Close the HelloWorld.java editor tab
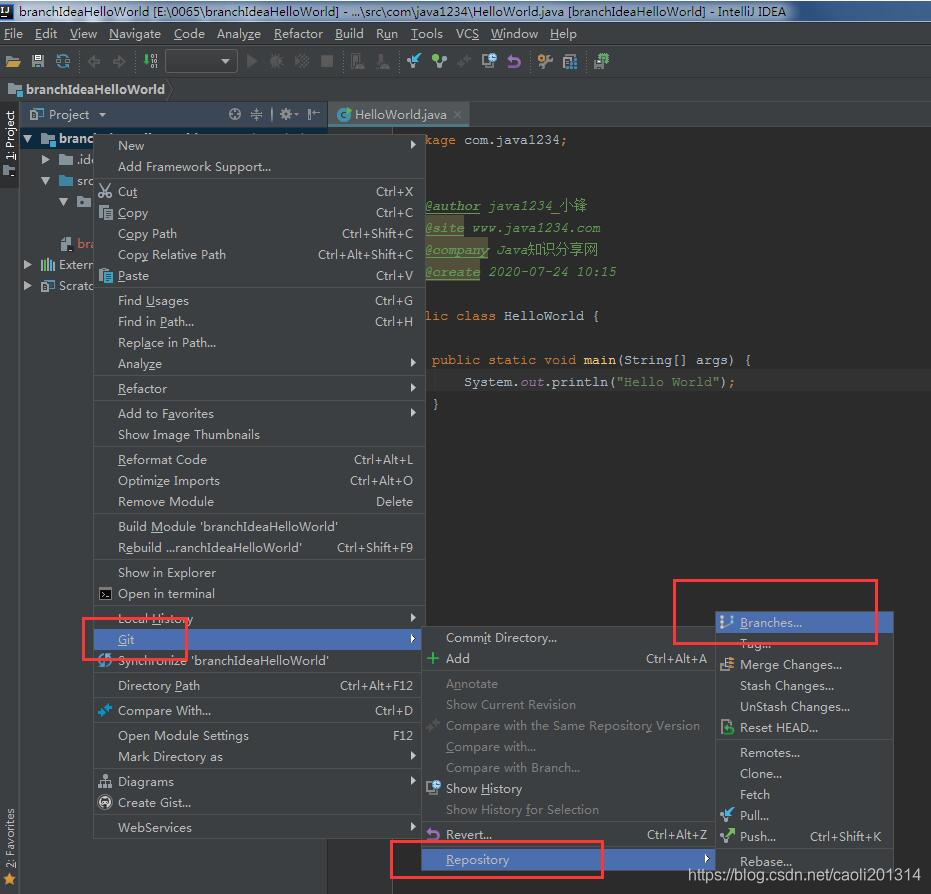This screenshot has height=894, width=931. click(457, 115)
